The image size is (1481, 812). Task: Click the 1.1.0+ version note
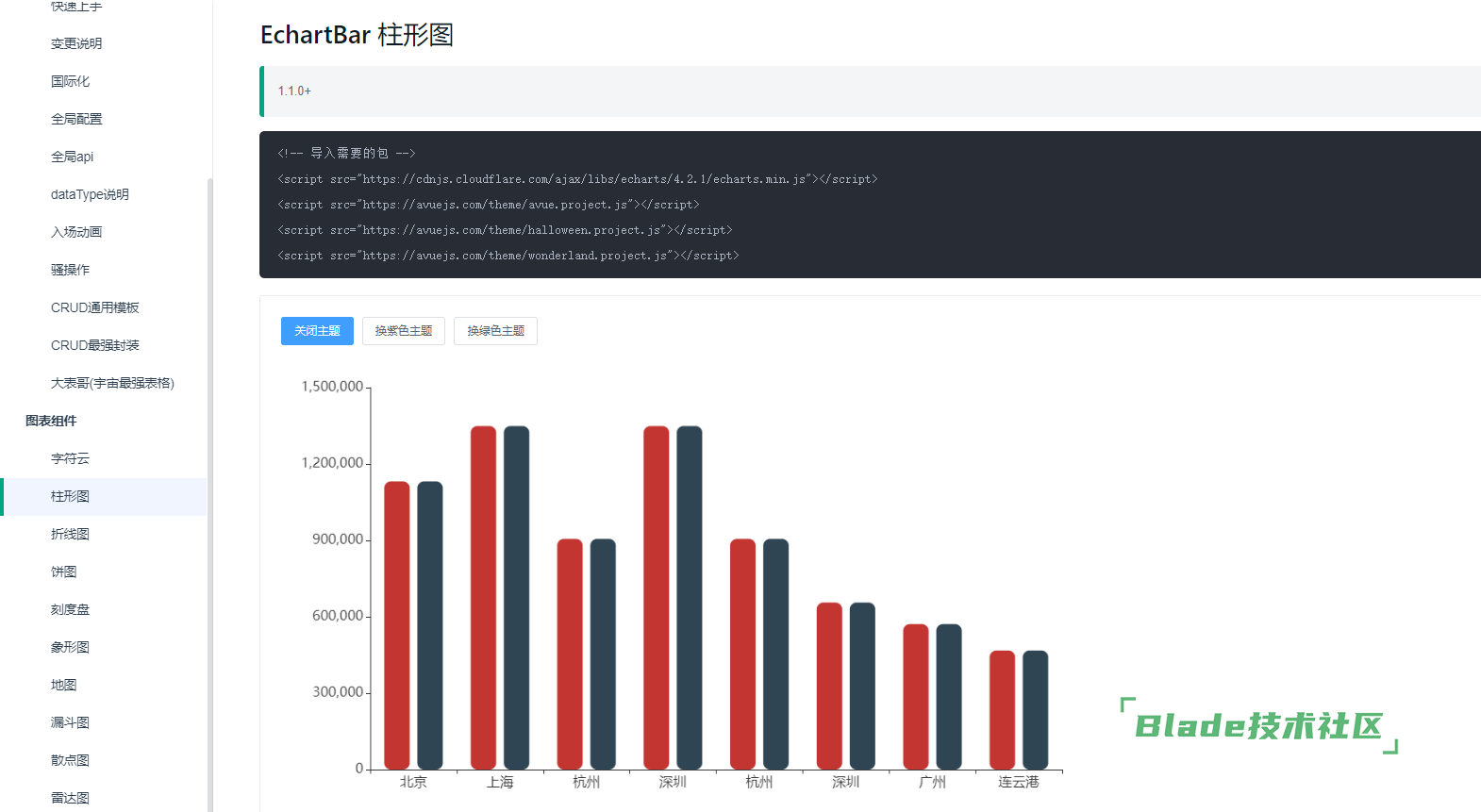(294, 91)
